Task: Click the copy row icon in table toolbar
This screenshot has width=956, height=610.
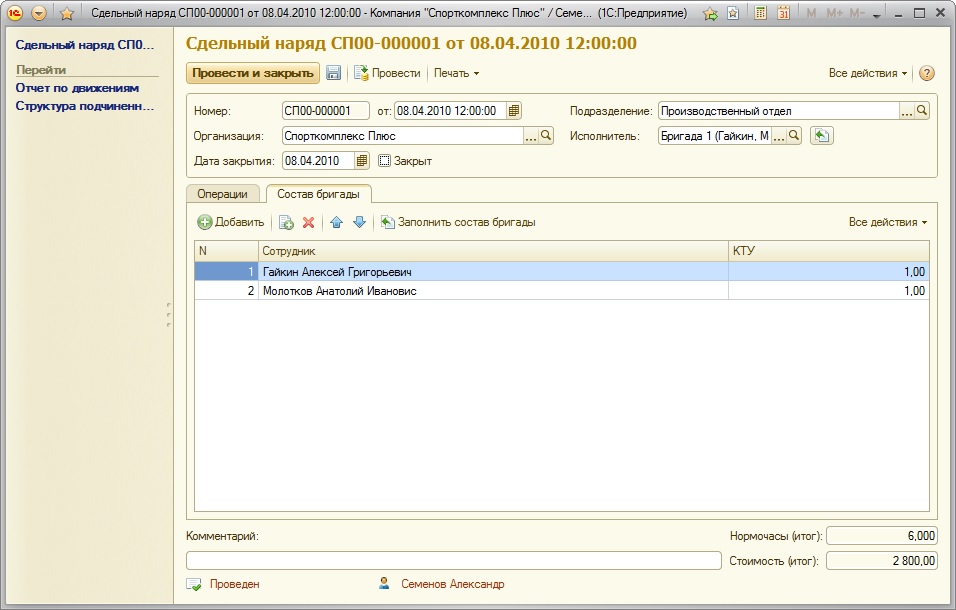Action: point(286,222)
